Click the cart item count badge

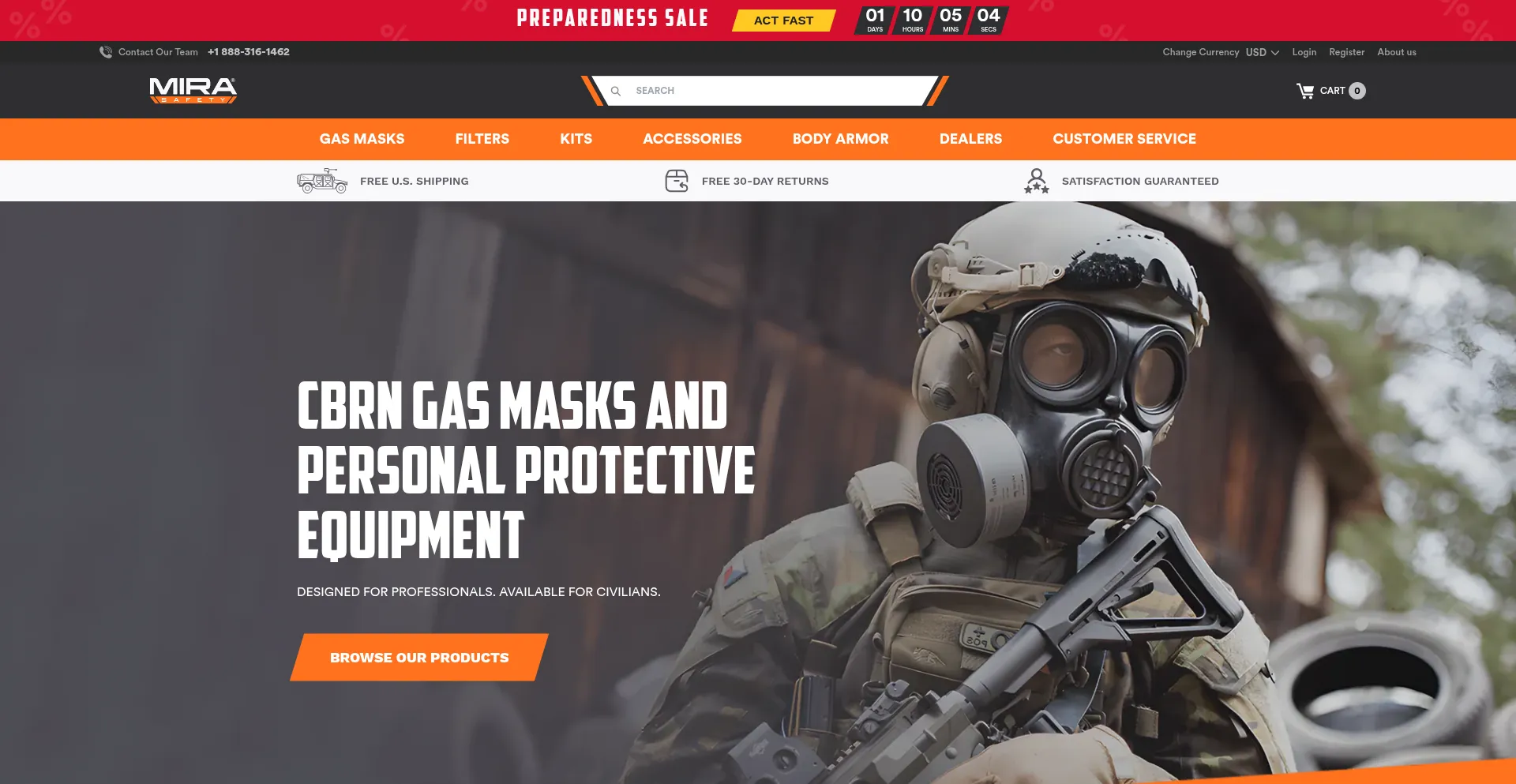pyautogui.click(x=1357, y=91)
